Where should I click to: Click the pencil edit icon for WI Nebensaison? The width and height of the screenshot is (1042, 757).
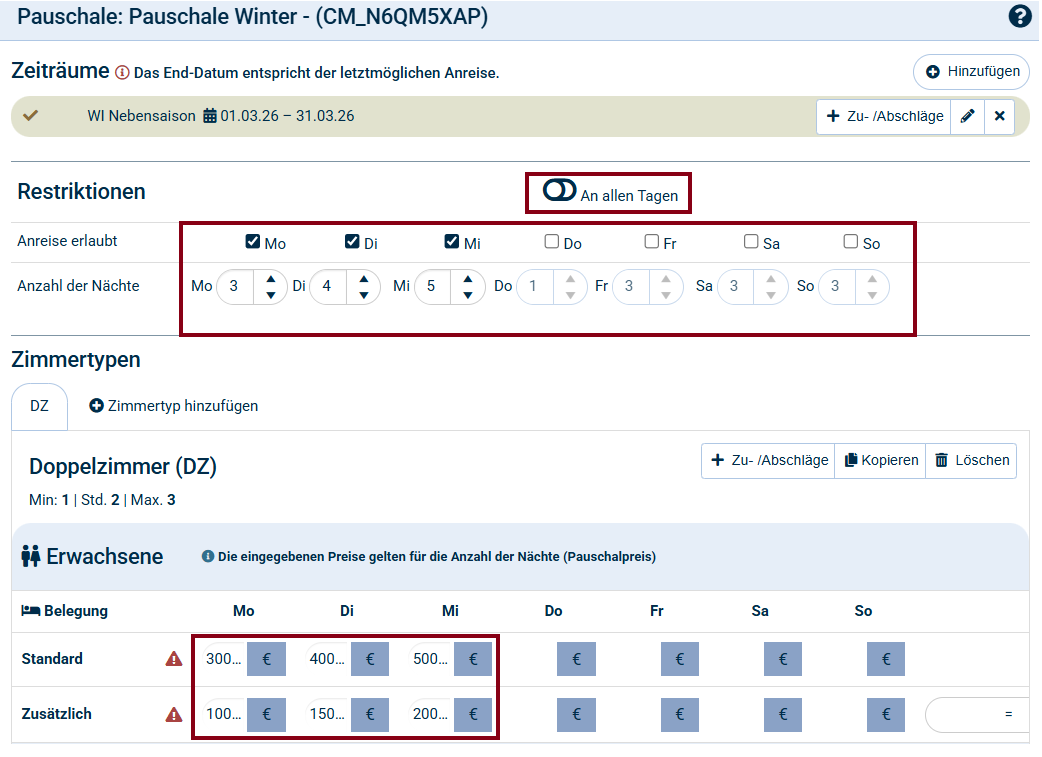point(967,117)
